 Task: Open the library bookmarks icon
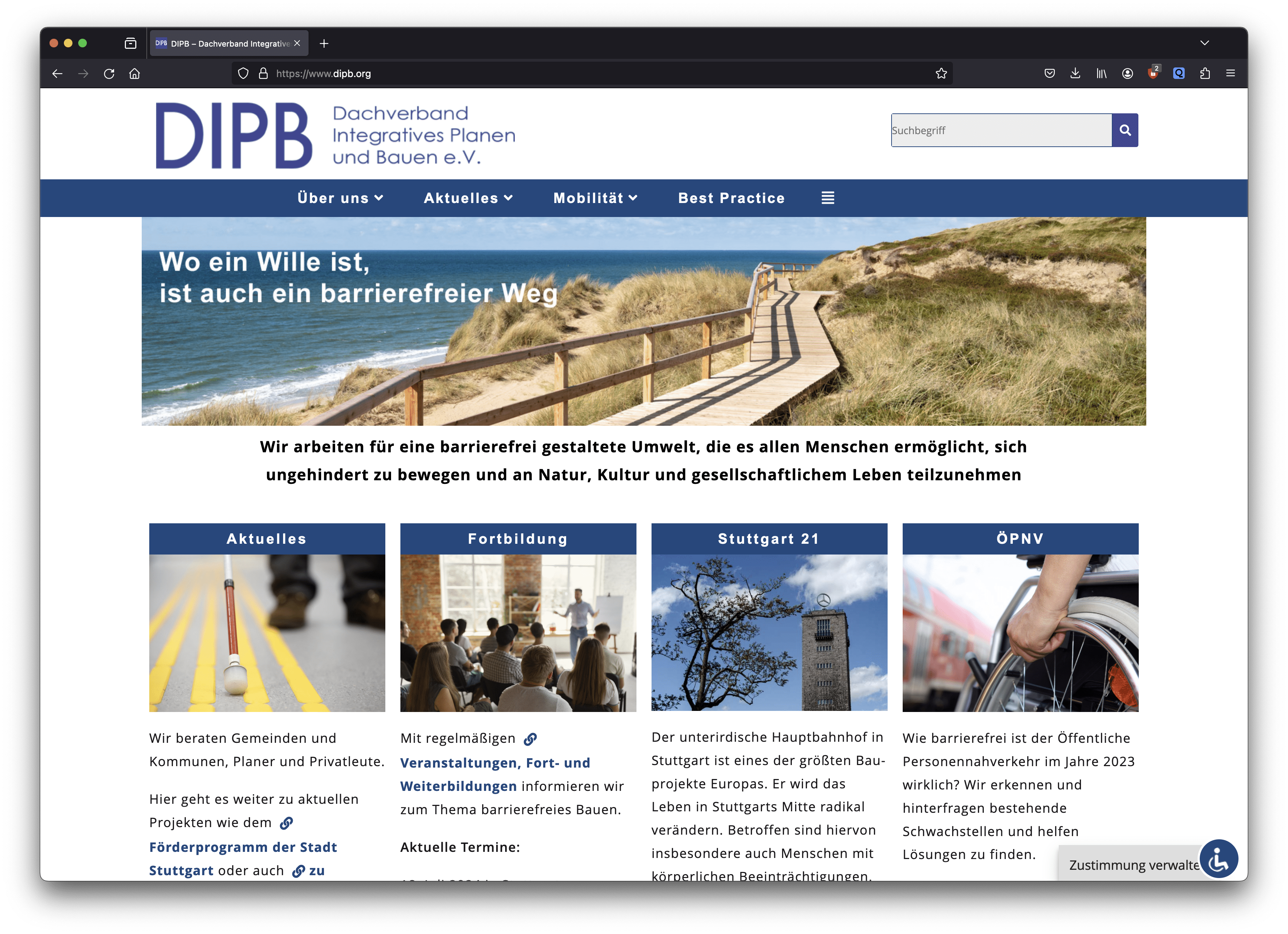[x=1101, y=73]
